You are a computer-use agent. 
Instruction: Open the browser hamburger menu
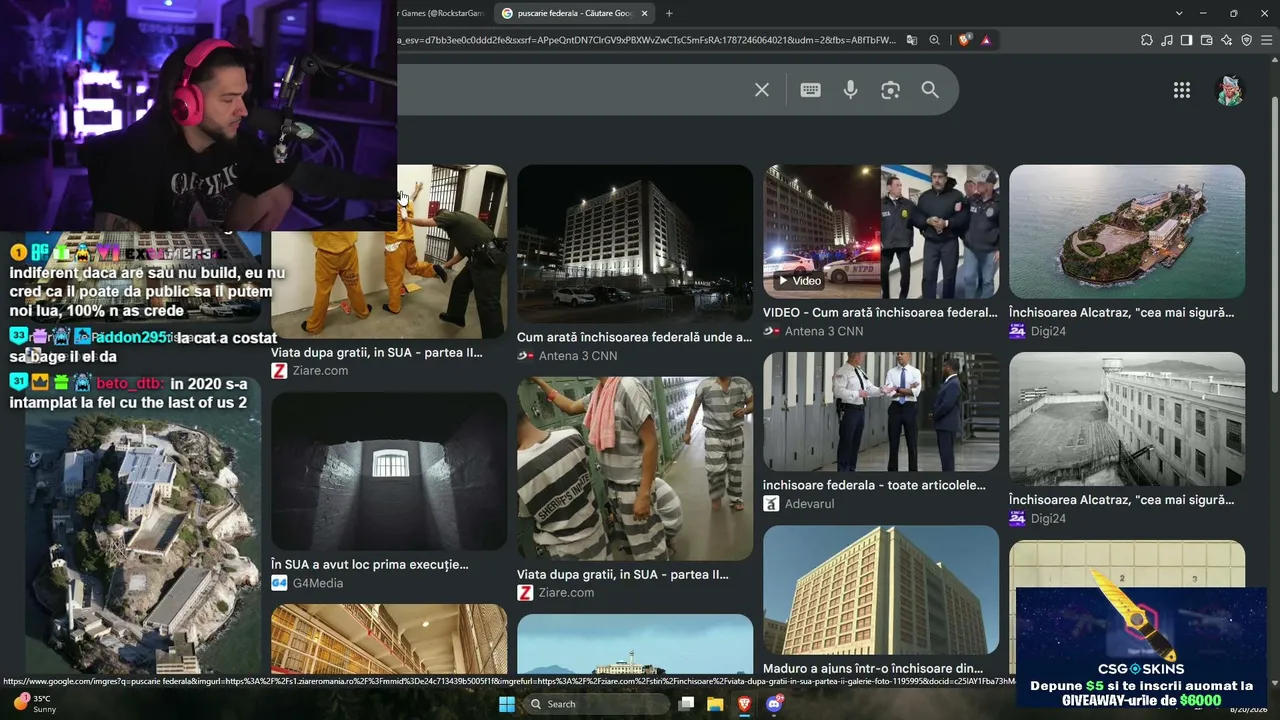(1267, 40)
